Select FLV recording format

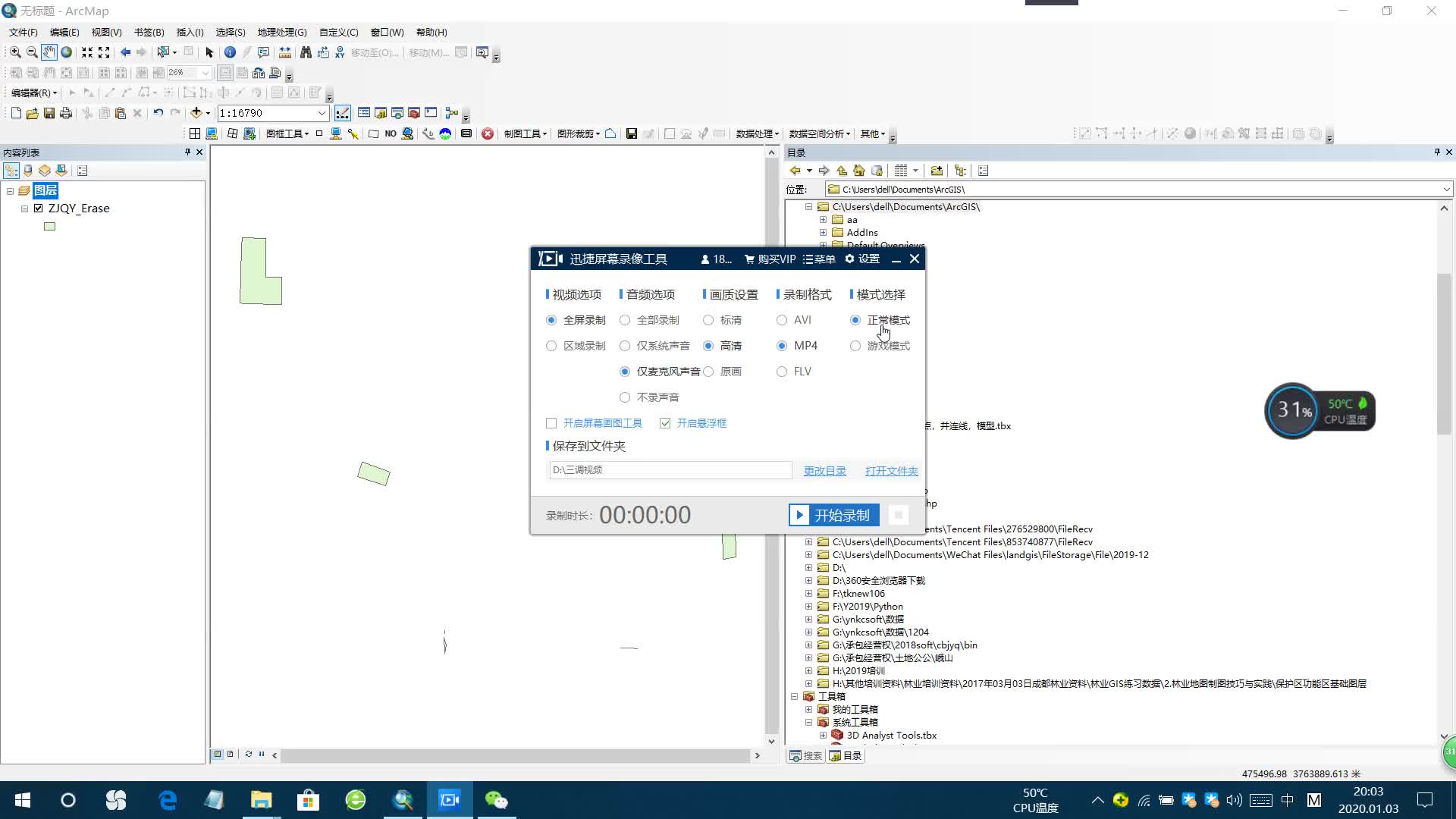click(782, 372)
